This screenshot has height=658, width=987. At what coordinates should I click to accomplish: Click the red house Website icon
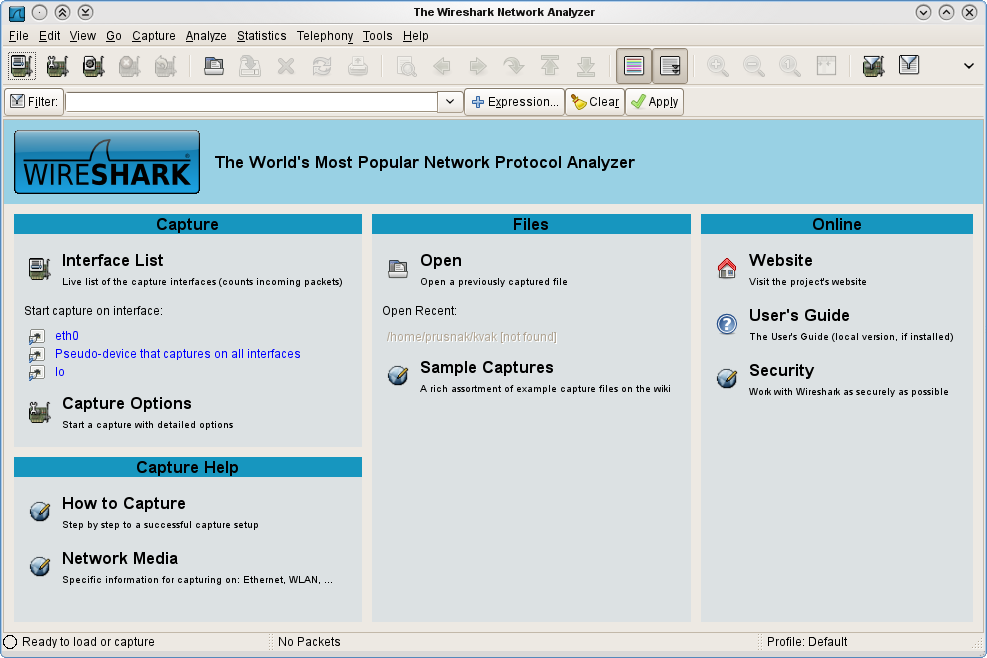point(726,268)
